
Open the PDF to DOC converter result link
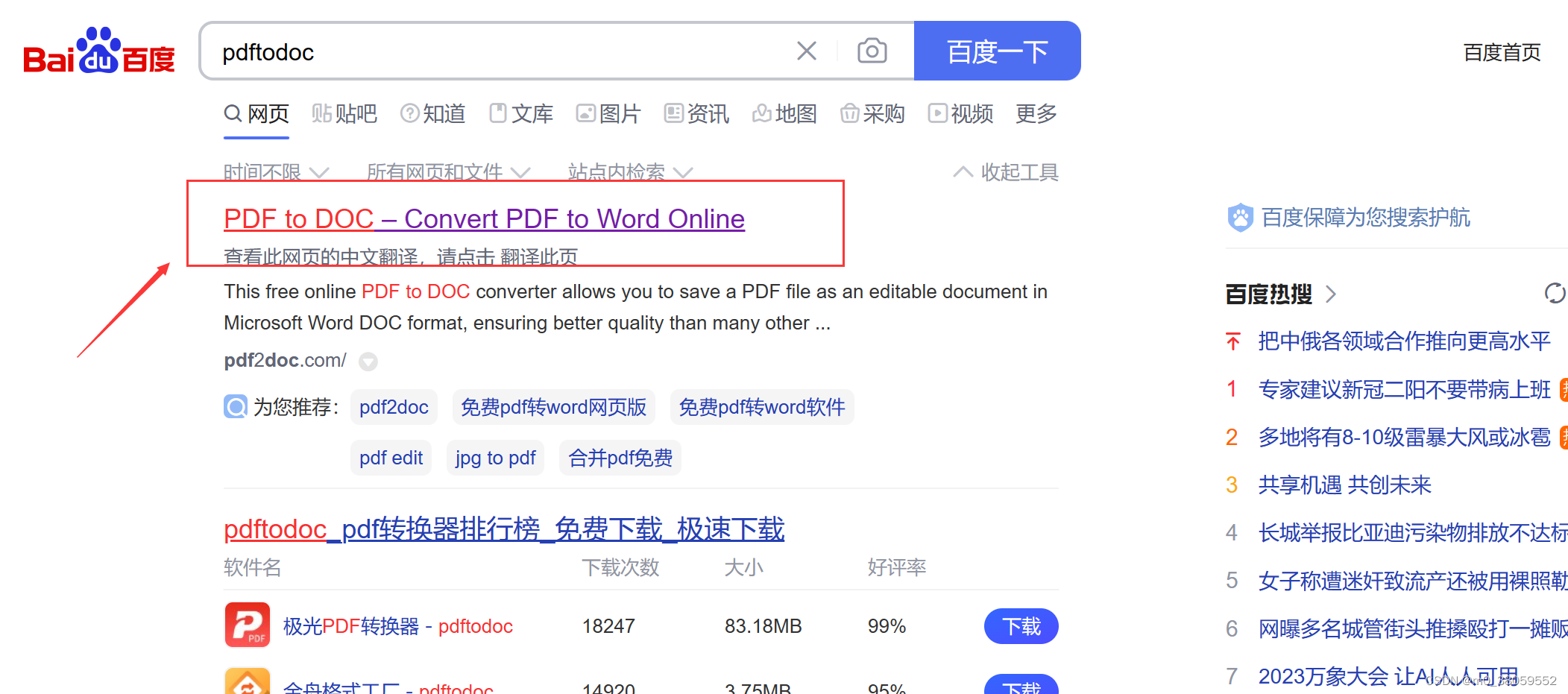483,218
